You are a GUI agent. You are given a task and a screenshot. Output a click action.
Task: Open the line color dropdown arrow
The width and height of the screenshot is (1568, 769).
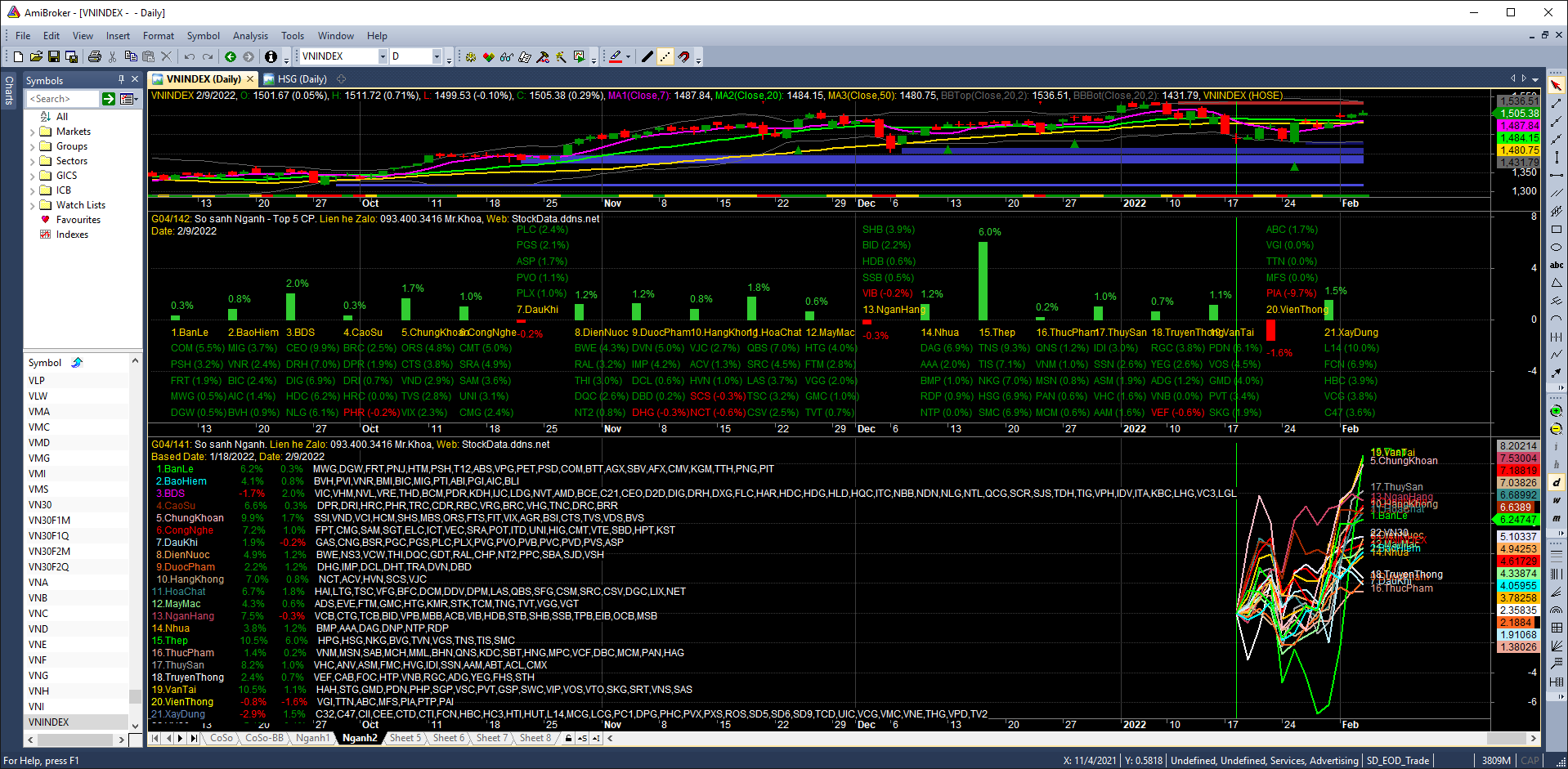[629, 56]
